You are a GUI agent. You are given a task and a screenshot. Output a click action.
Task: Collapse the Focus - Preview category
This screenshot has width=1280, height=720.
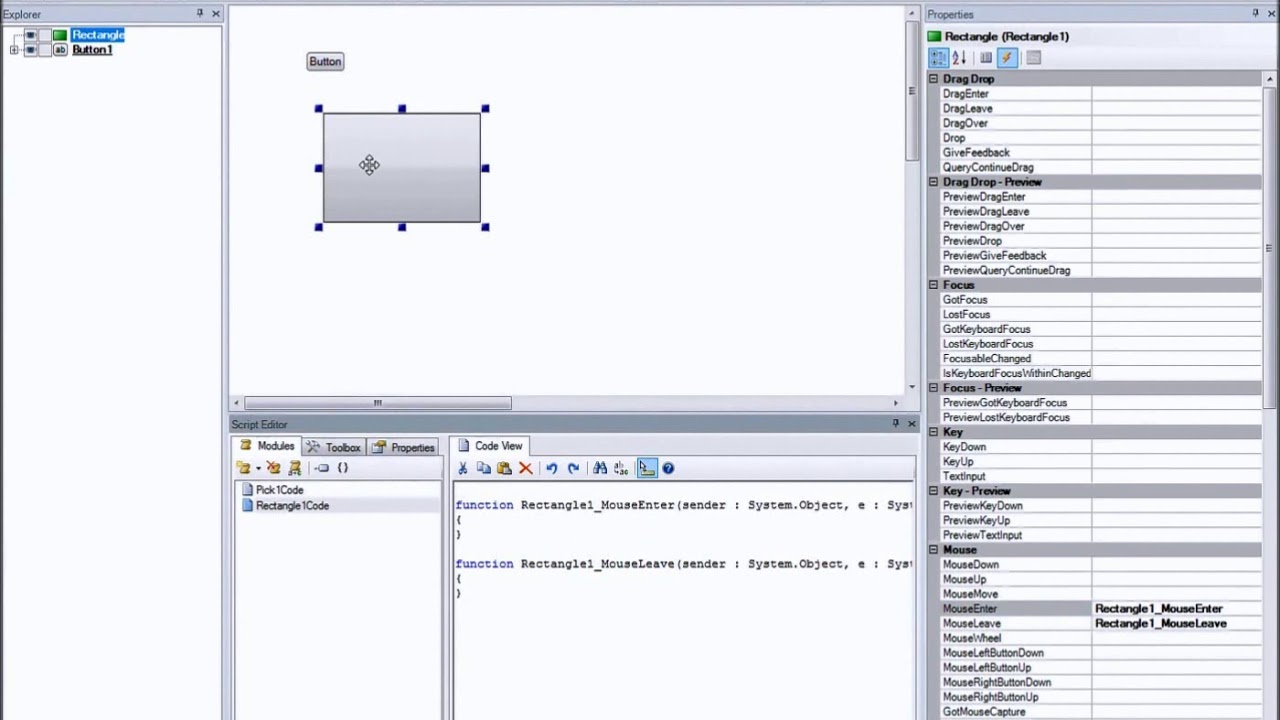coord(933,388)
